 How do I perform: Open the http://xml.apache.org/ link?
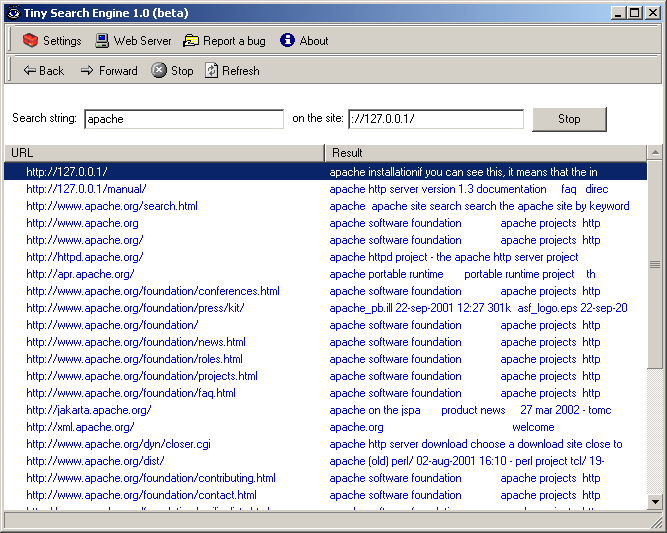click(x=80, y=427)
